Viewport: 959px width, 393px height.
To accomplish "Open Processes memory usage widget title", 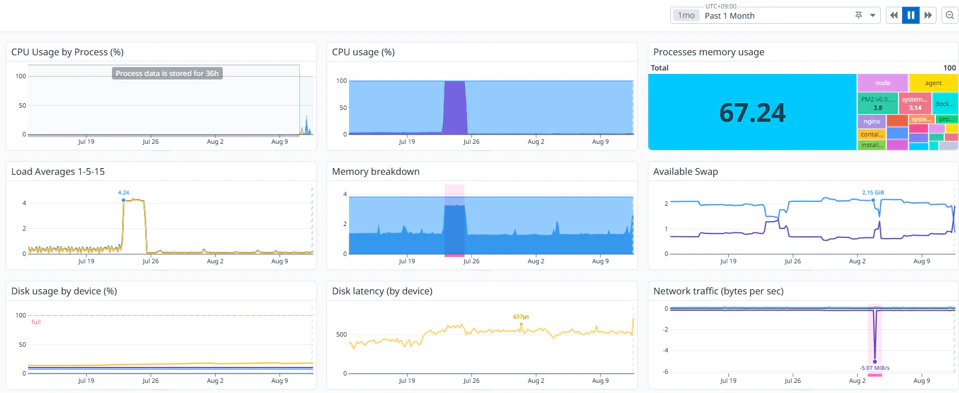I will point(708,53).
